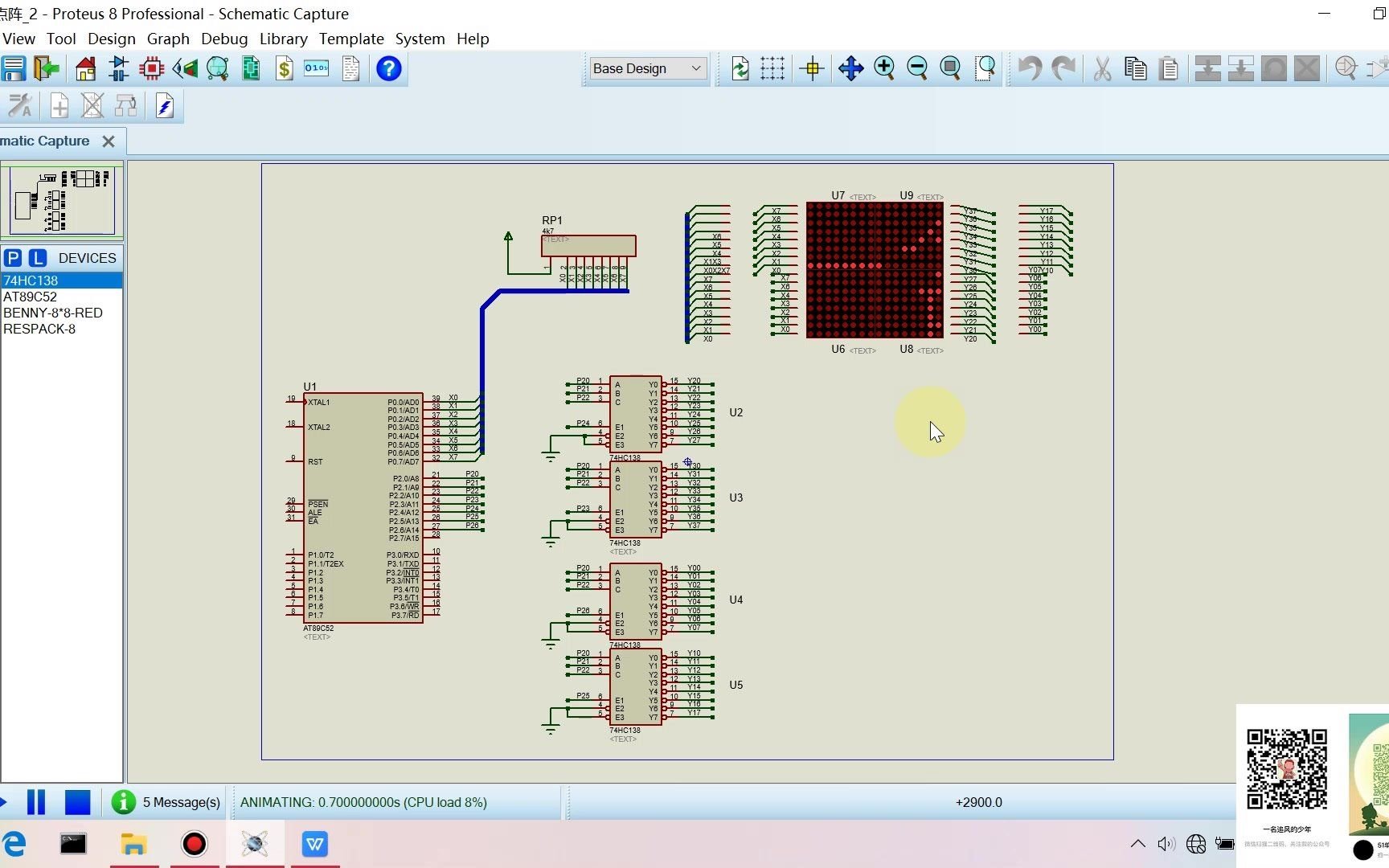Viewport: 1389px width, 868px height.
Task: Open the Bill of Materials icon
Action: coord(284,69)
